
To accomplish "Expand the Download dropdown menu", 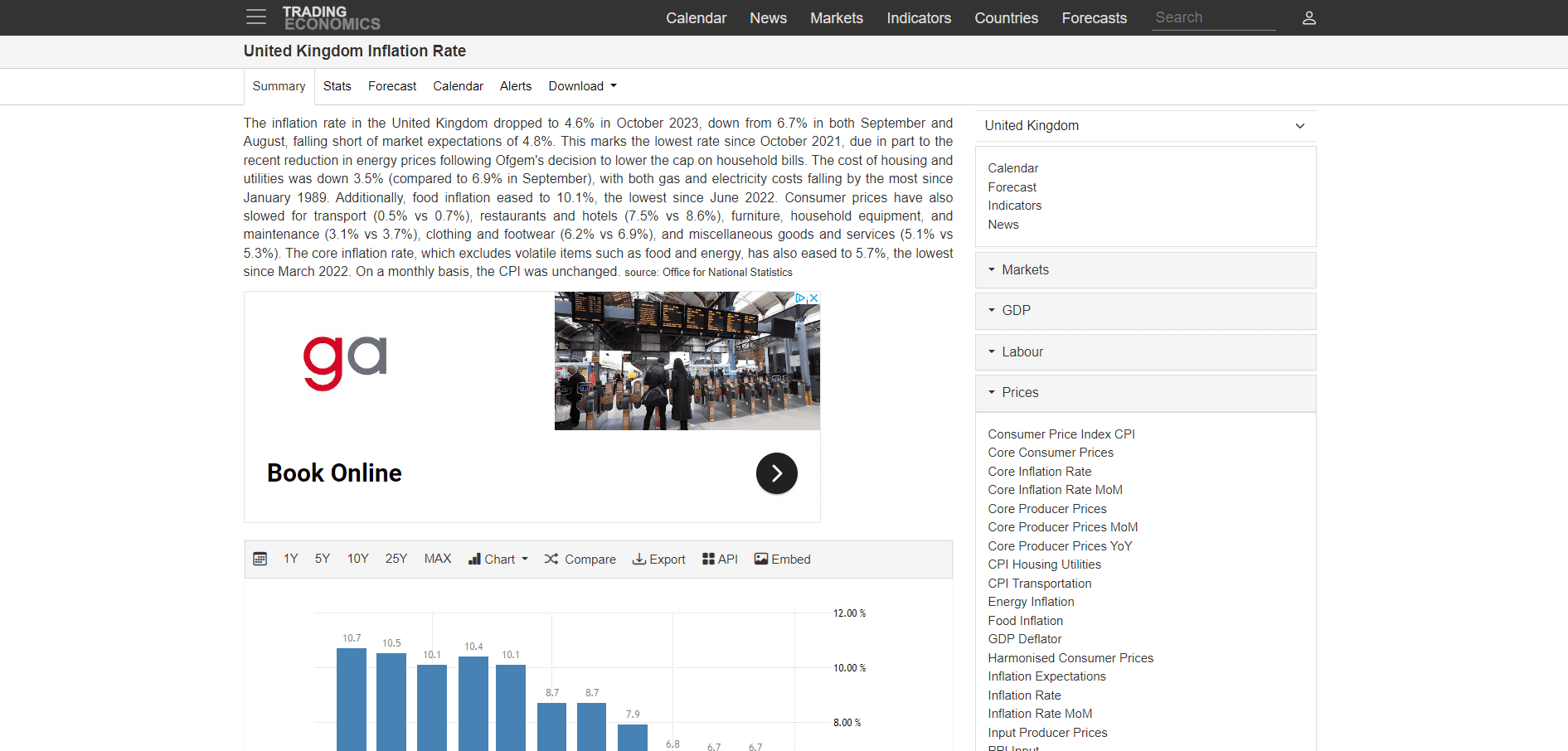I will coord(582,86).
